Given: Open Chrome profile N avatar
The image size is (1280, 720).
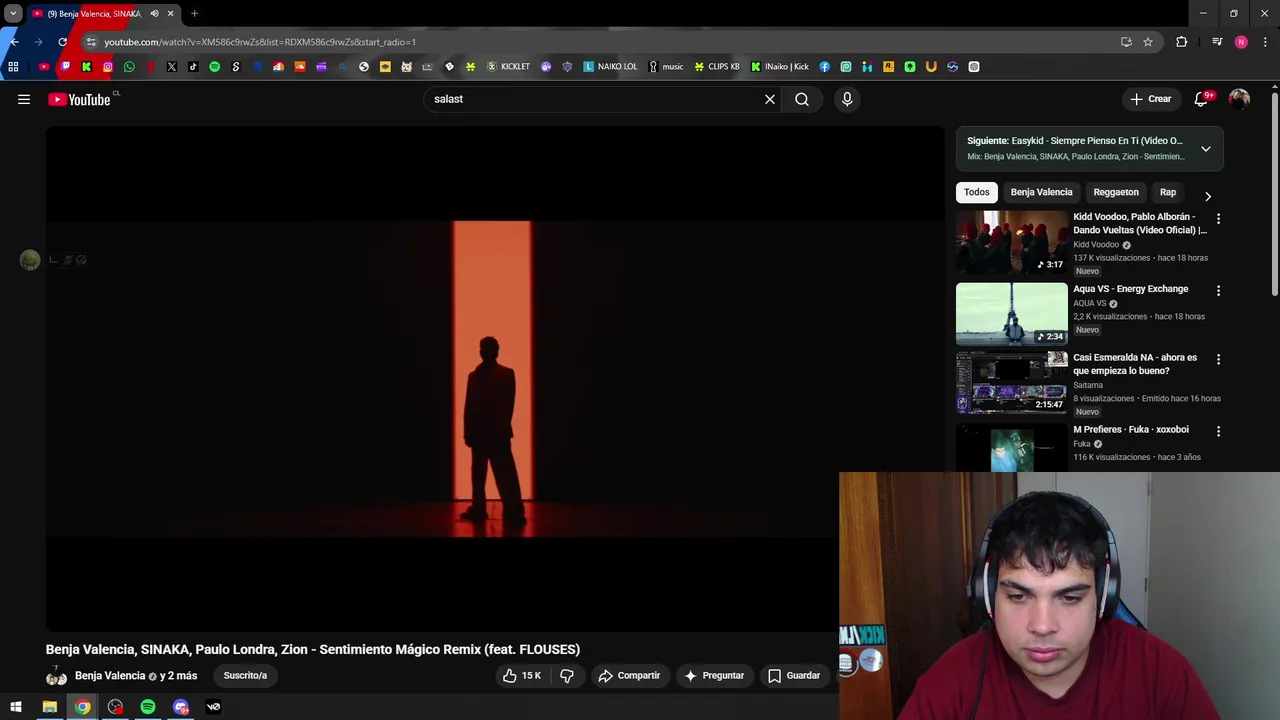Looking at the screenshot, I should pyautogui.click(x=1241, y=42).
